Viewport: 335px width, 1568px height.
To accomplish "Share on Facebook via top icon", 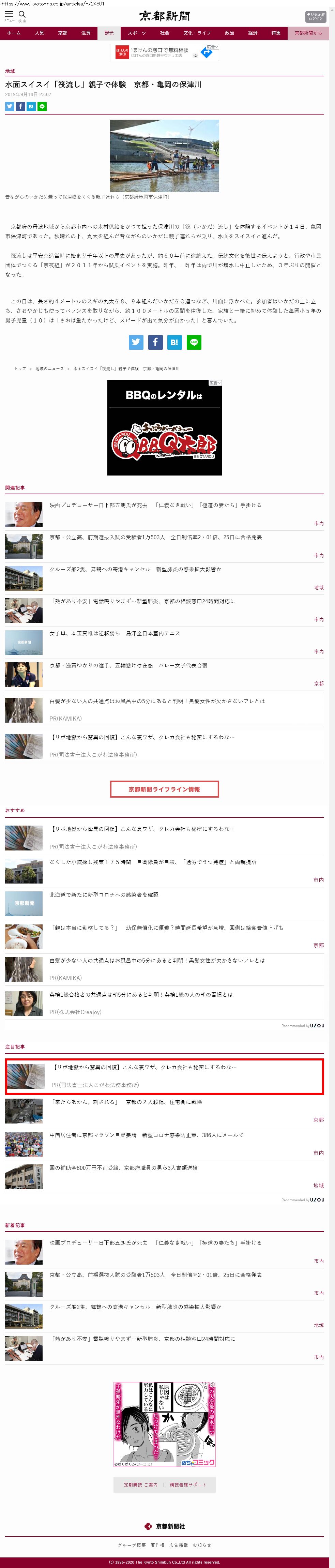I will pos(20,106).
